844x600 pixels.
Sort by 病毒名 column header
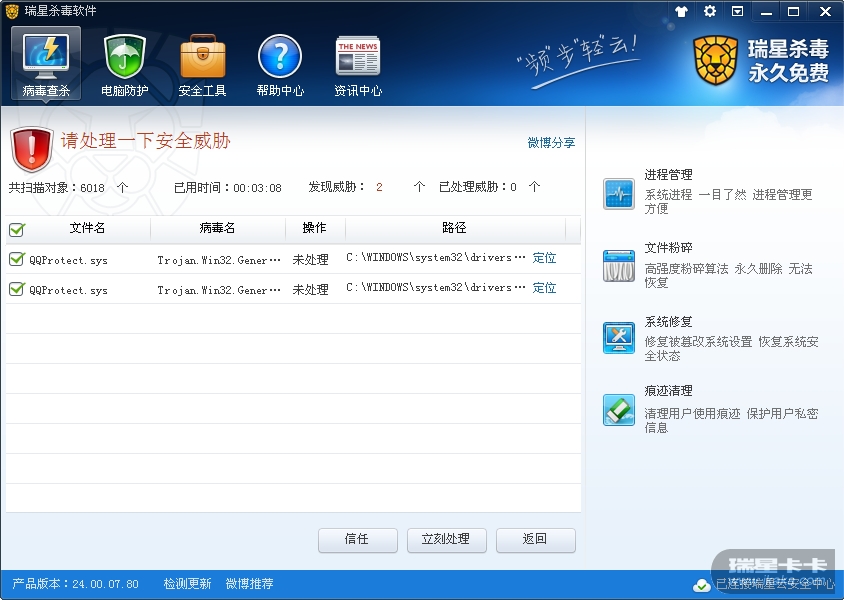217,228
